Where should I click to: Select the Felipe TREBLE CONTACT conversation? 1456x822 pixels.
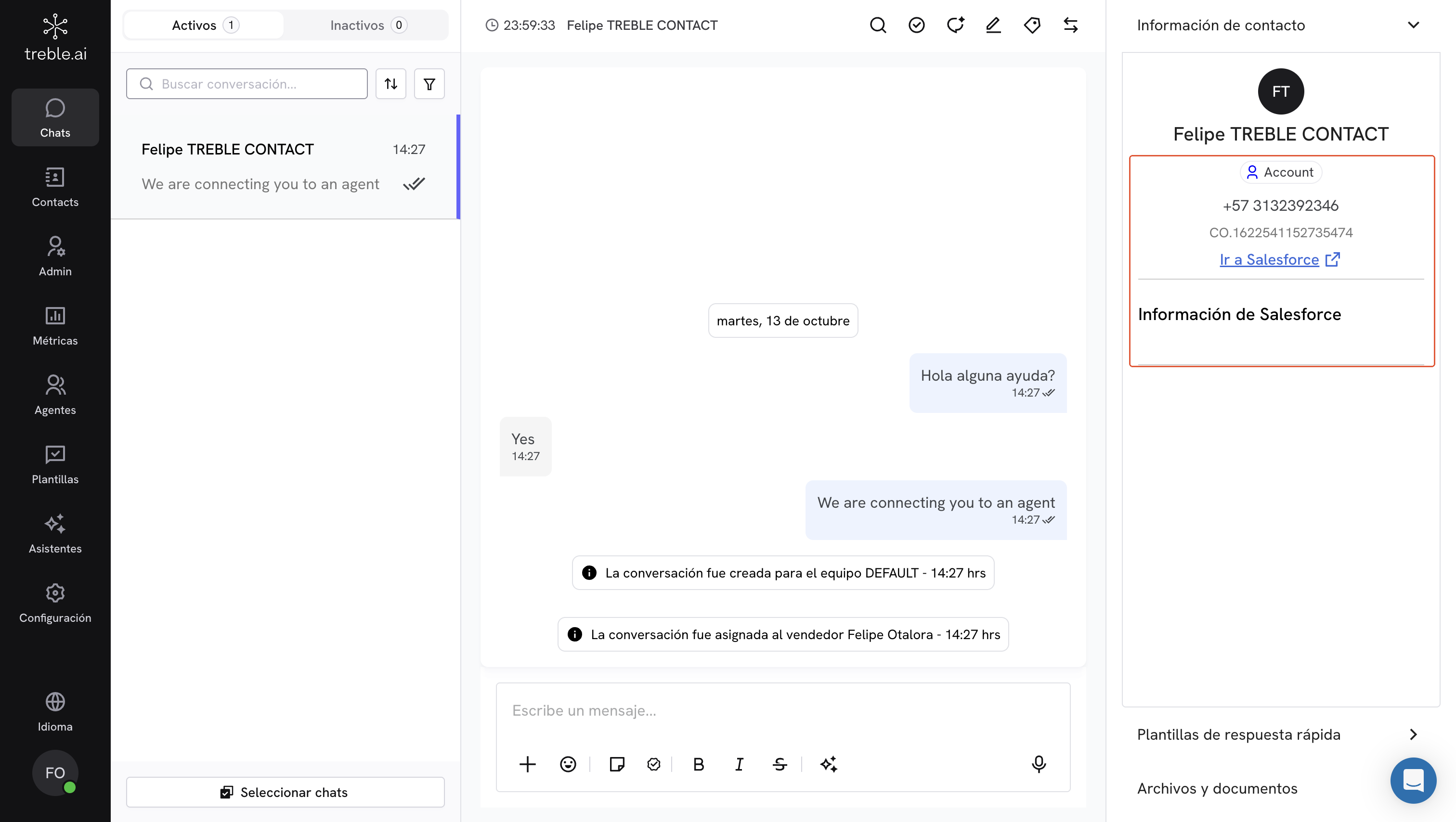285,166
